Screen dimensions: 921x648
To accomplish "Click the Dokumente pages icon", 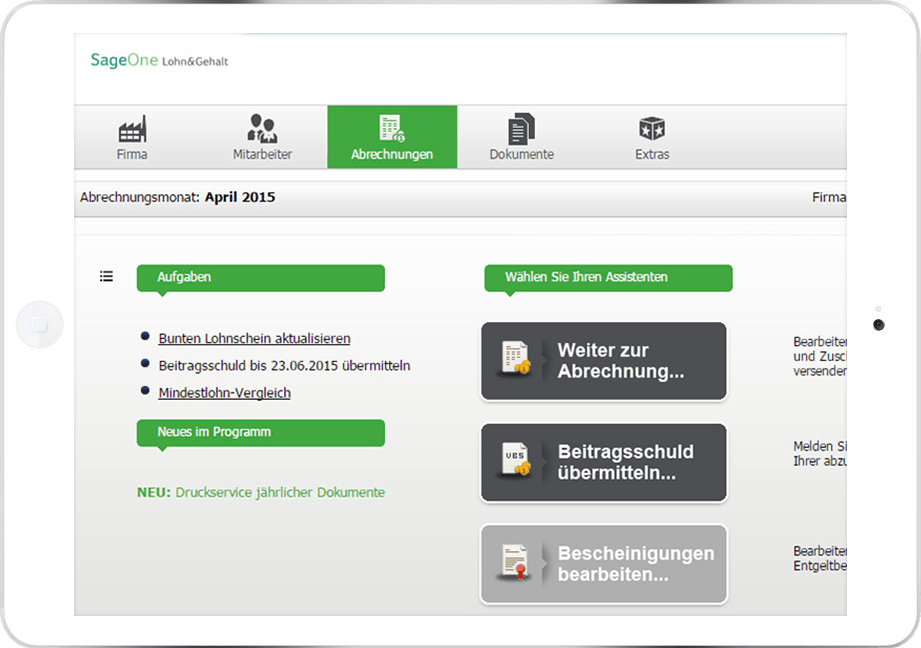I will [521, 129].
